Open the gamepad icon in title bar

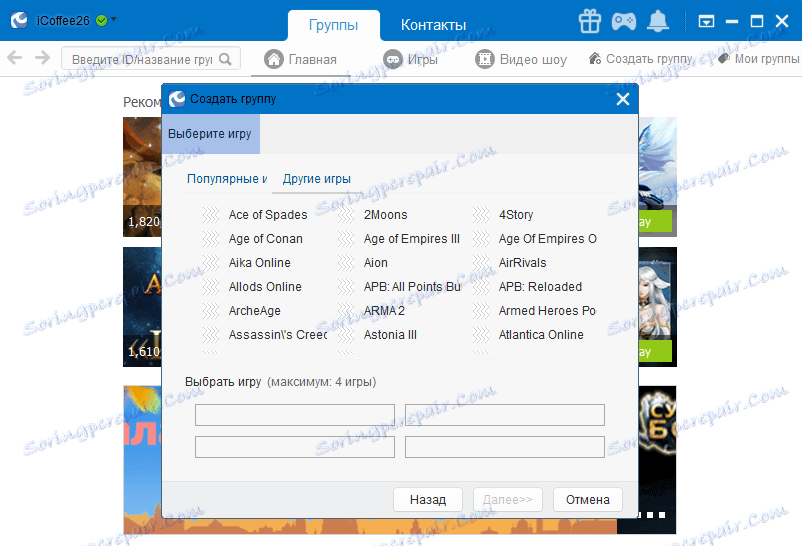click(624, 21)
